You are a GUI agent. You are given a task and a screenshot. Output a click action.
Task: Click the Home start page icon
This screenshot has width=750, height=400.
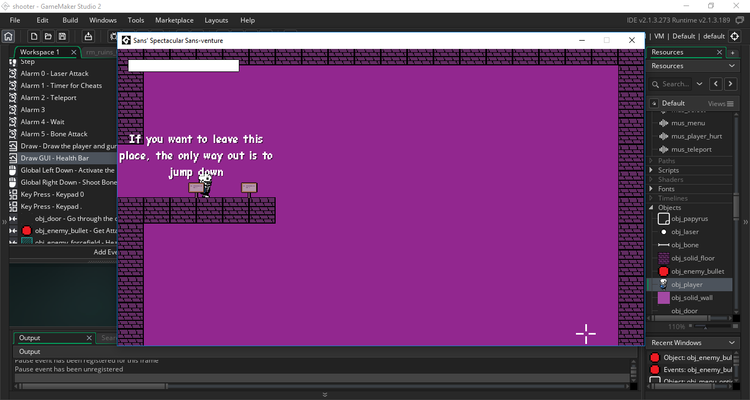tap(8, 36)
